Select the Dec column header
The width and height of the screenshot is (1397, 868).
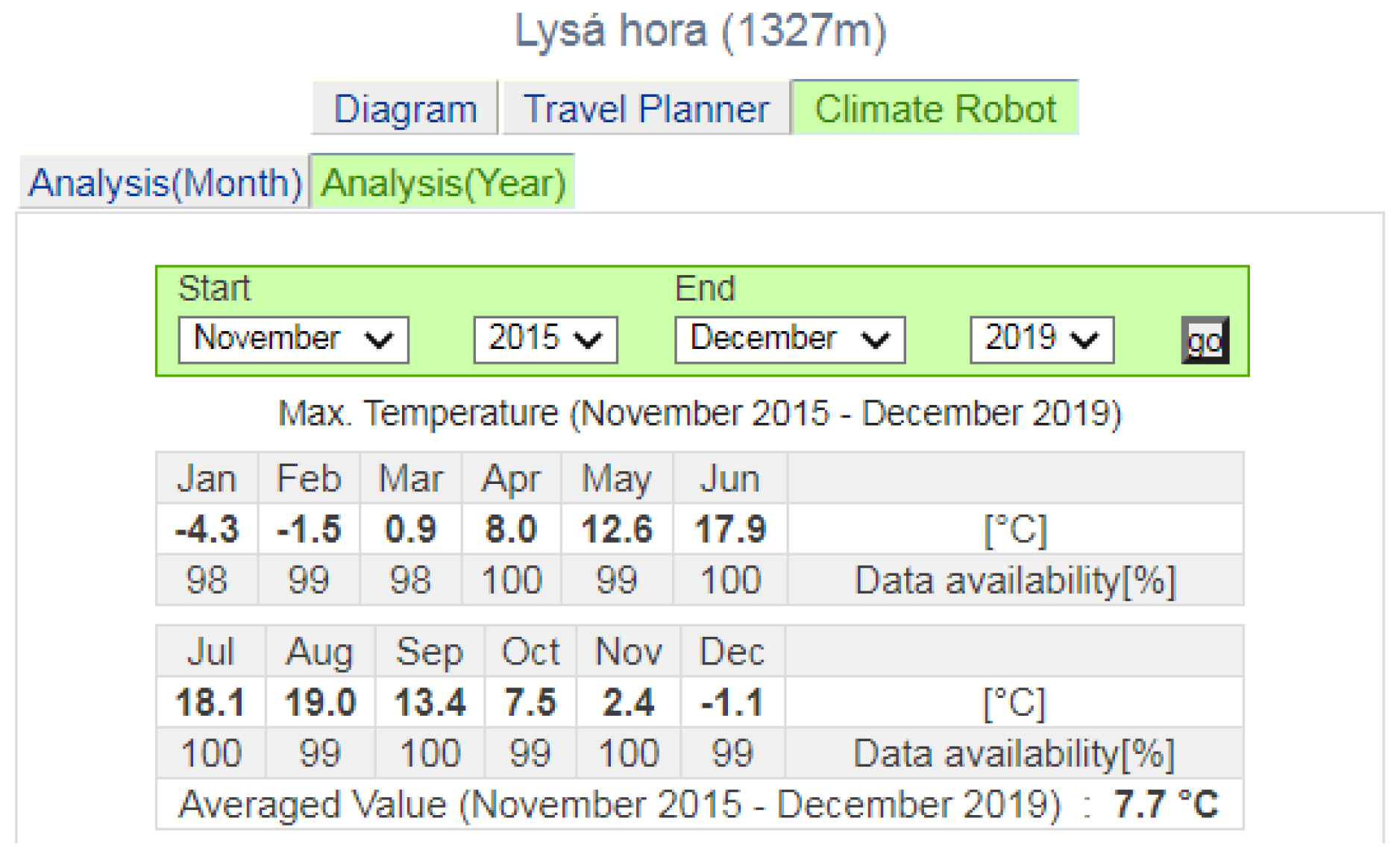pyautogui.click(x=732, y=652)
